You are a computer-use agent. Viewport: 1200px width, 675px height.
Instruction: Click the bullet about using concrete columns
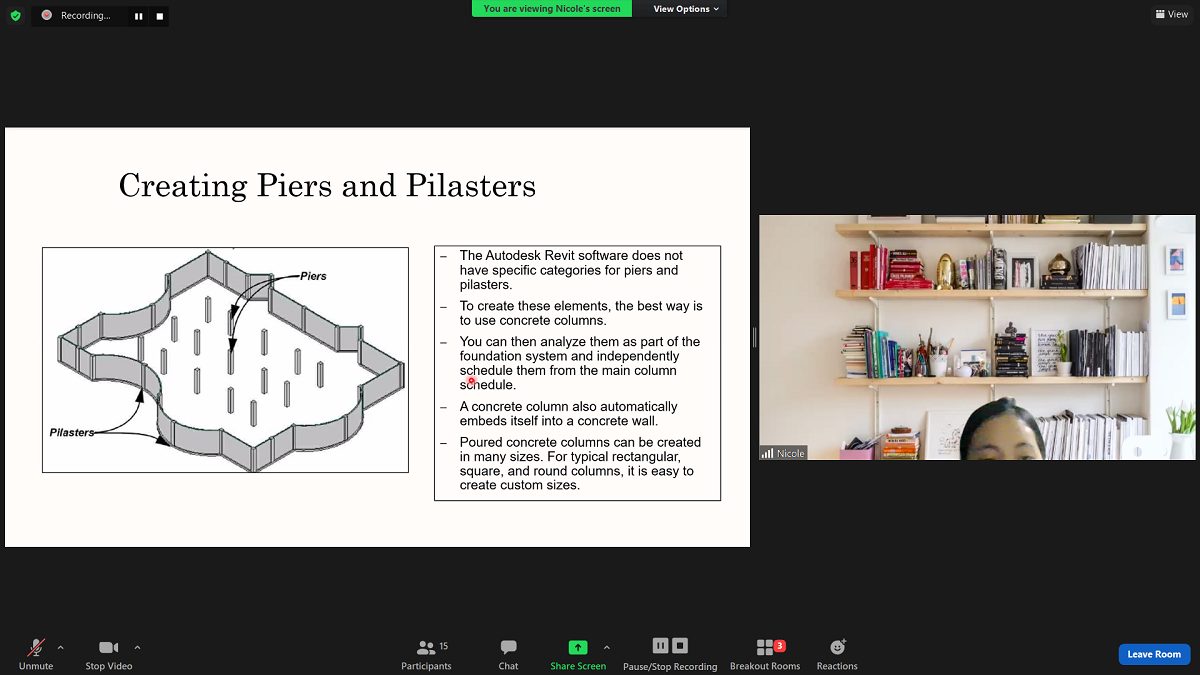pos(572,313)
